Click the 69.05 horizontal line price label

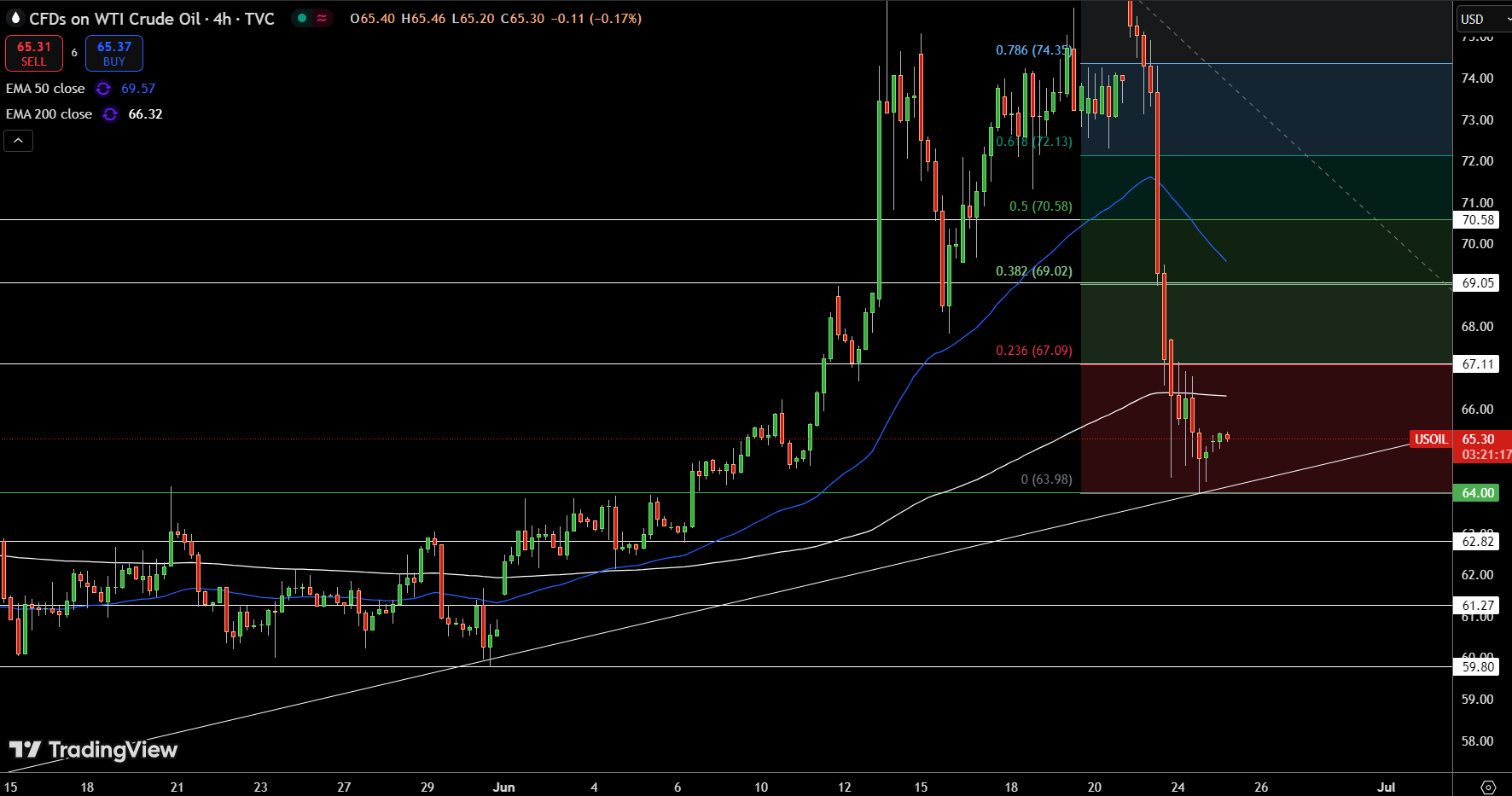pos(1478,283)
